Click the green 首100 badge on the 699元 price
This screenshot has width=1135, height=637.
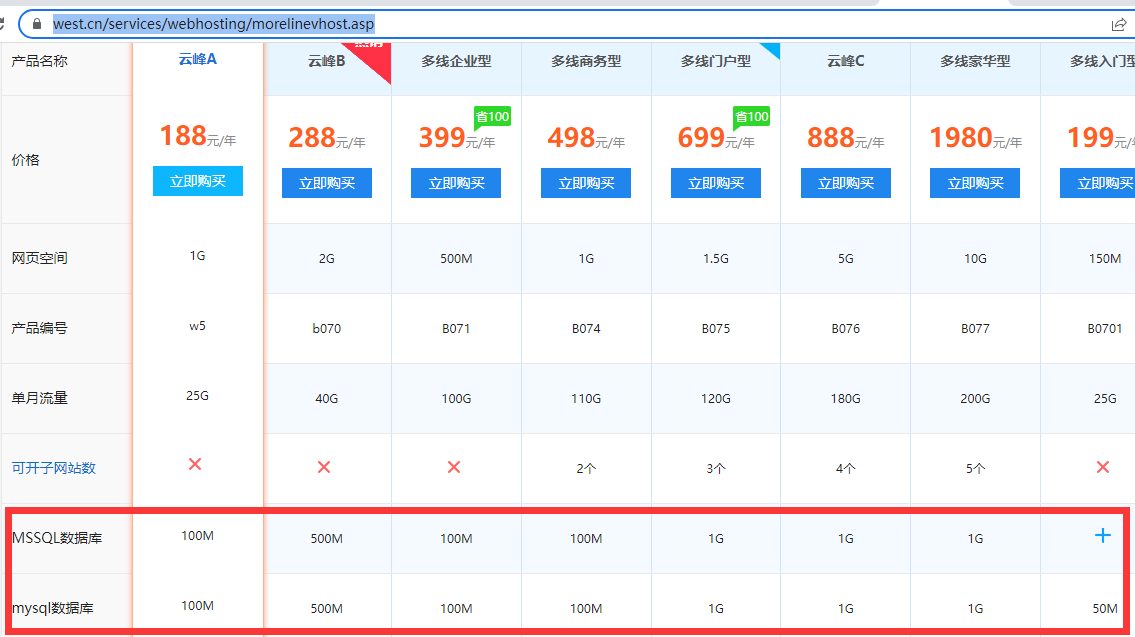pos(751,117)
